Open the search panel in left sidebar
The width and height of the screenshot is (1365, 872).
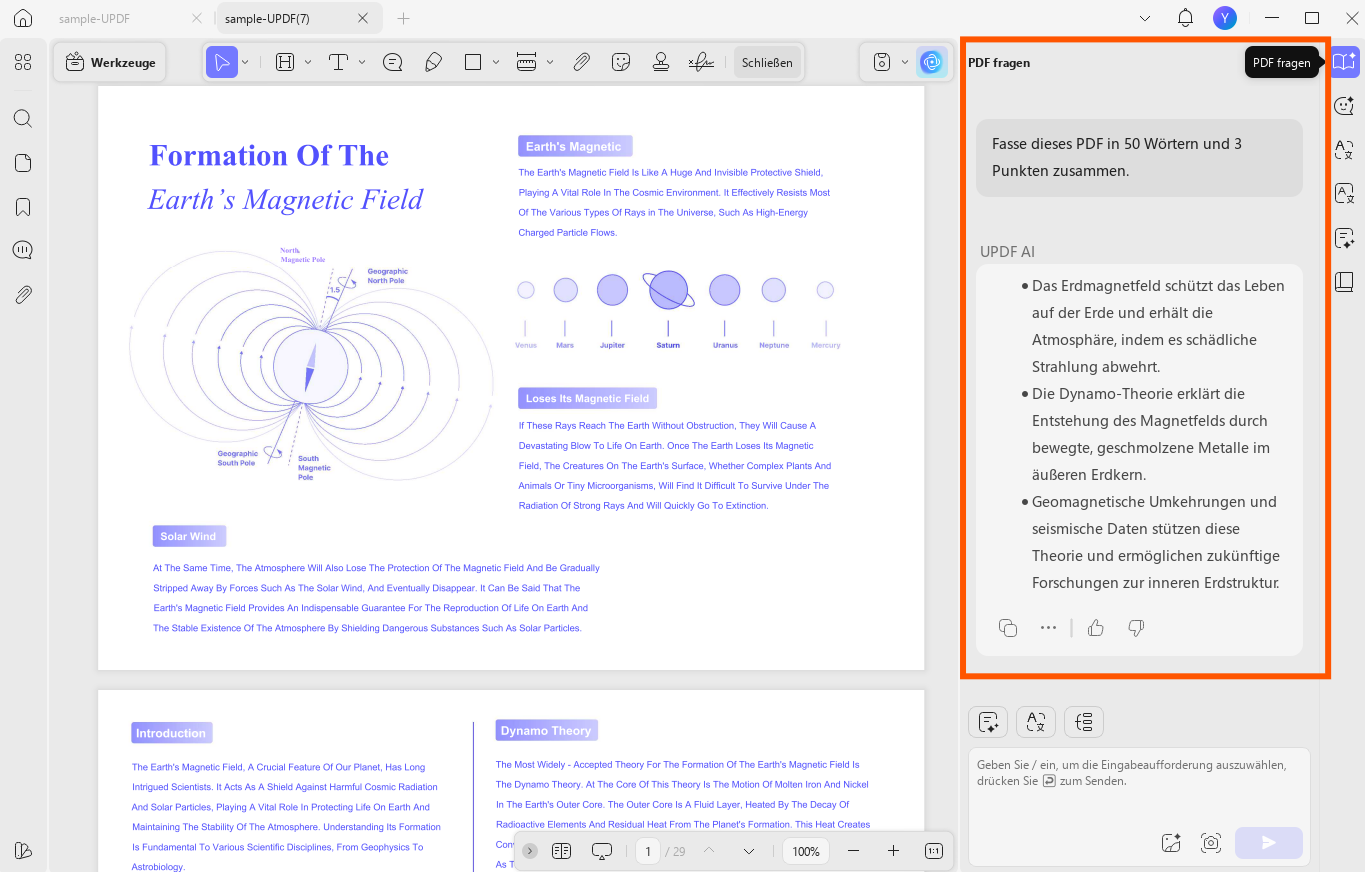pos(23,118)
